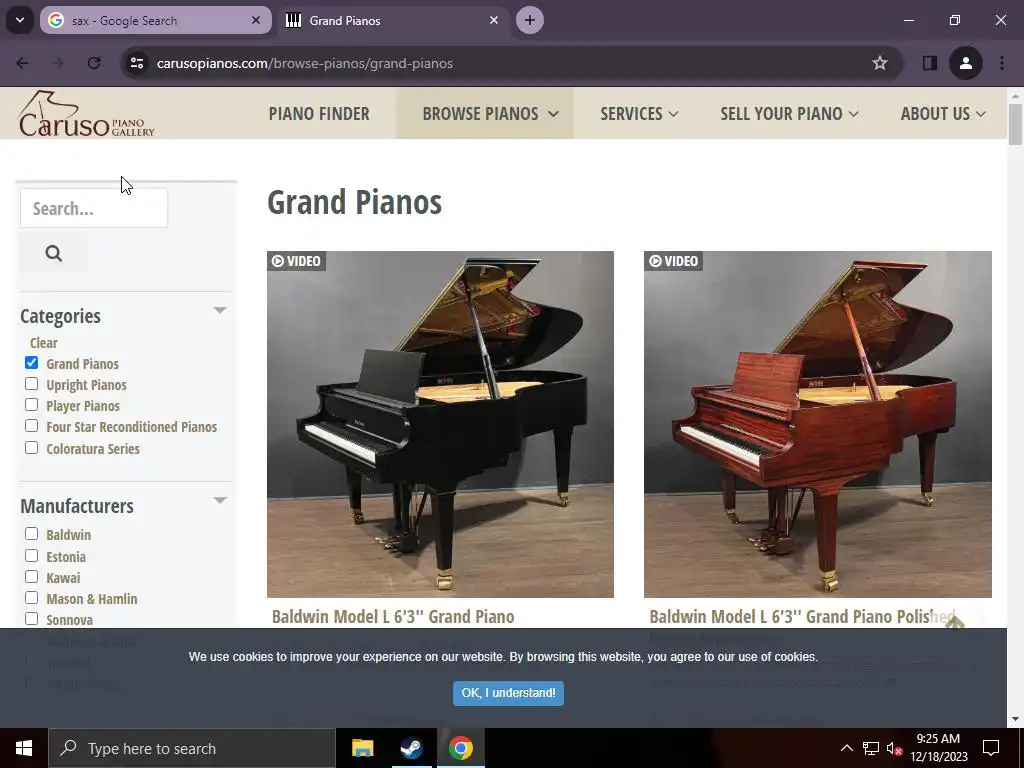The width and height of the screenshot is (1024, 768).
Task: Check the Upright Pianos category
Action: pos(31,383)
